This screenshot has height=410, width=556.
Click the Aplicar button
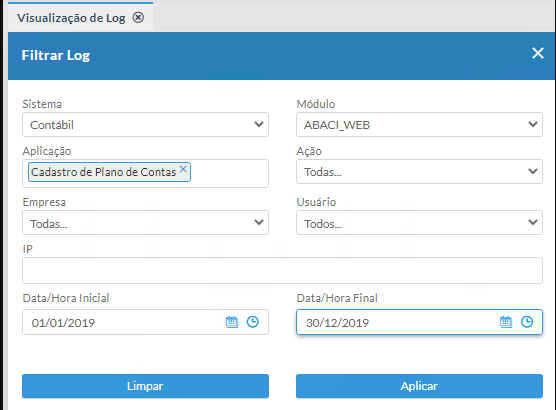point(419,386)
